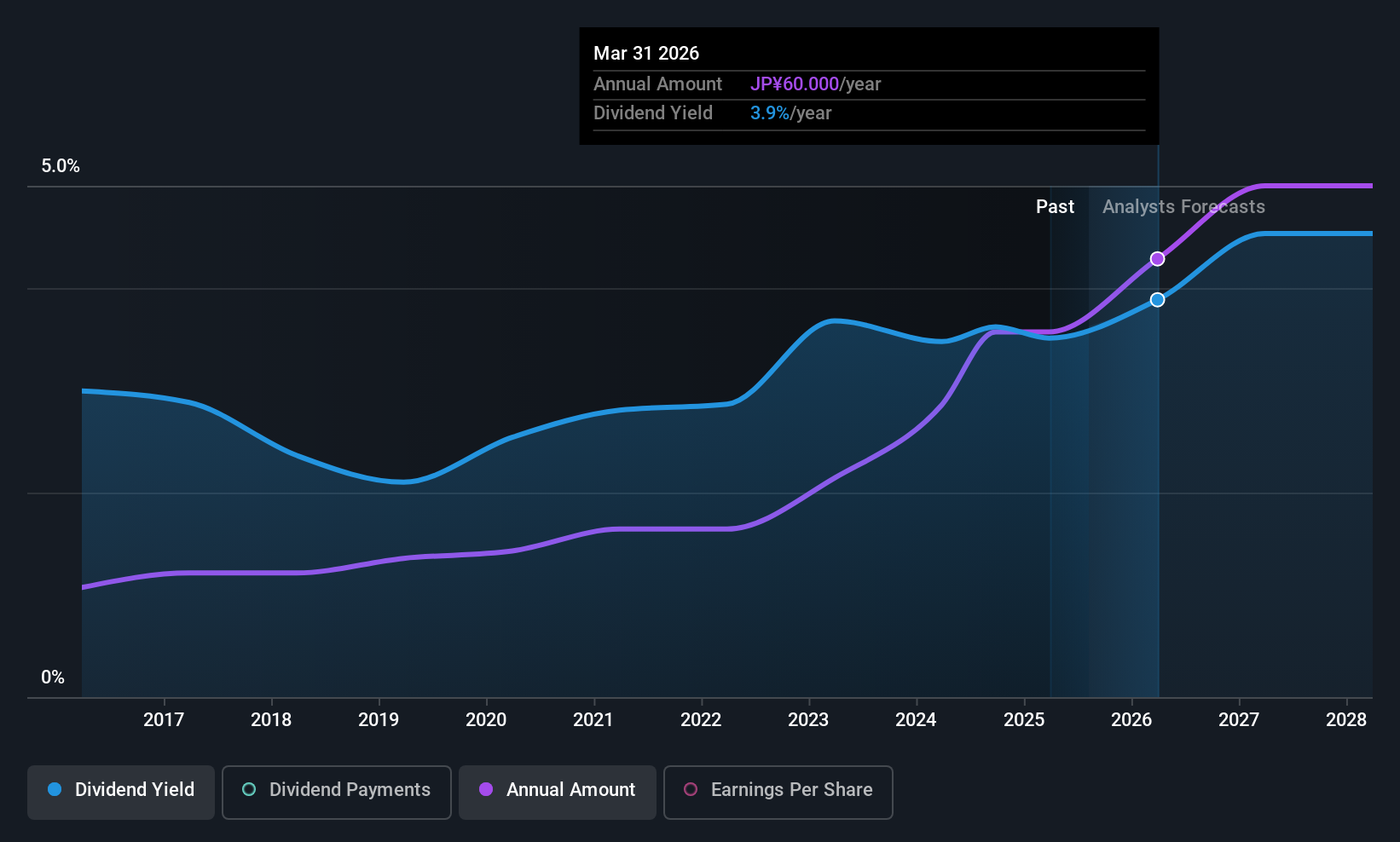
Task: Select the Analysts Forecasts section label
Action: (x=1183, y=207)
